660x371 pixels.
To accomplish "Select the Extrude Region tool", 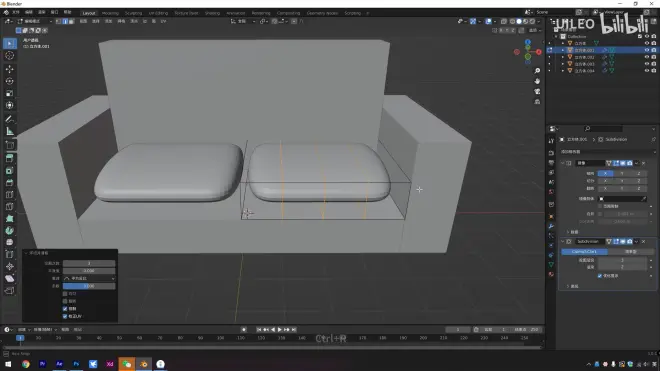I will point(10,158).
